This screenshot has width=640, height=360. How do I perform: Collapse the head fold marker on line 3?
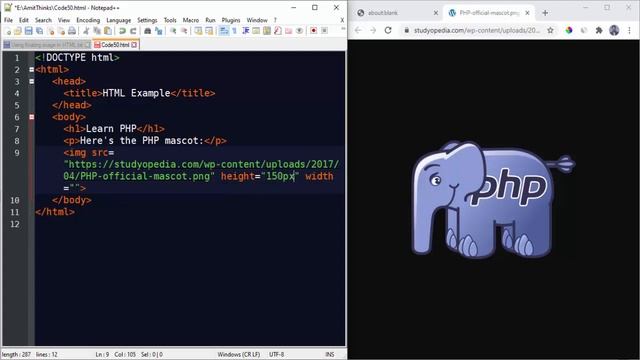pos(32,81)
